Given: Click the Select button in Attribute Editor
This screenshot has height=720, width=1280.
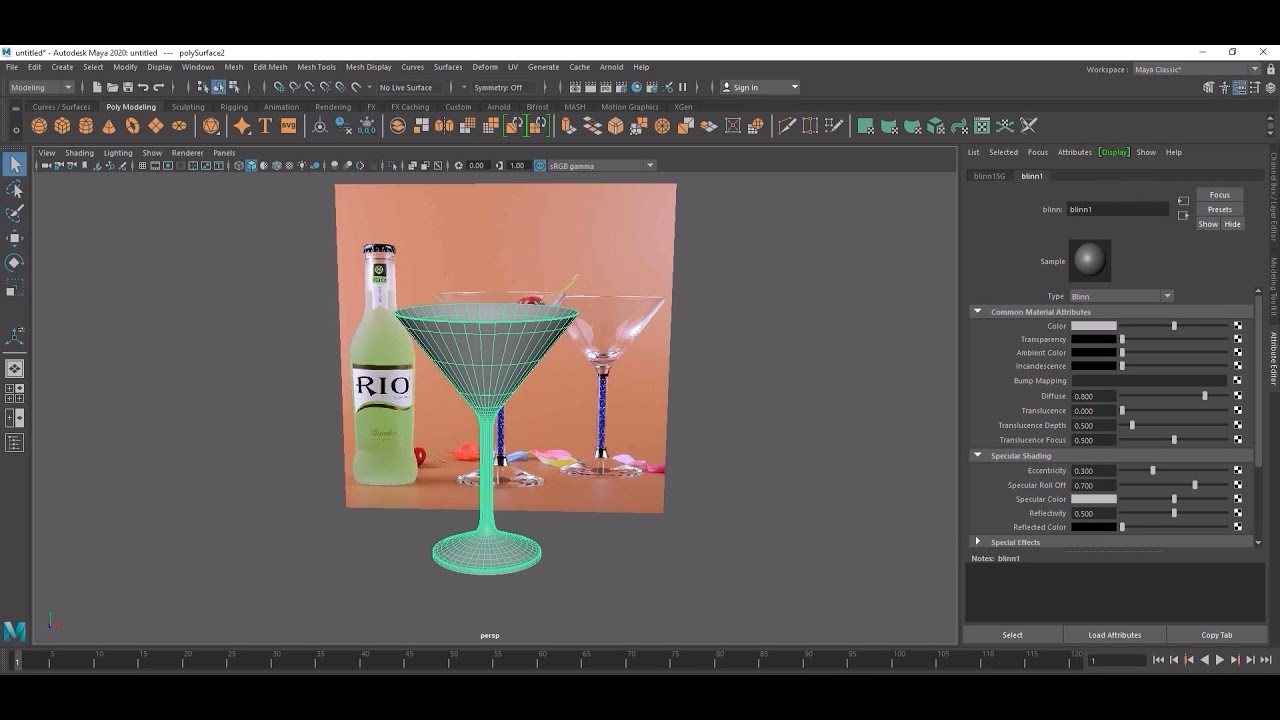Looking at the screenshot, I should 1013,635.
